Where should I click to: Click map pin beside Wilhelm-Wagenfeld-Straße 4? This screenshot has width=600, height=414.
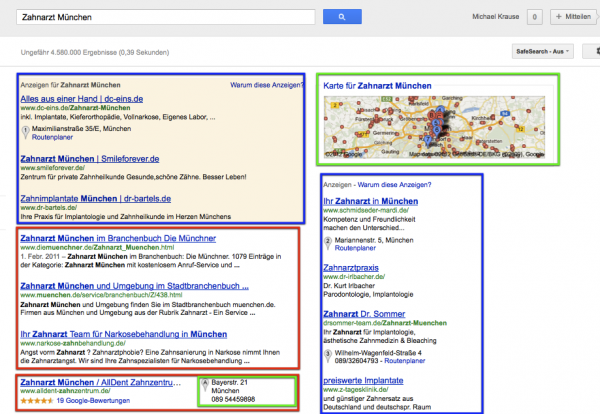click(x=328, y=356)
